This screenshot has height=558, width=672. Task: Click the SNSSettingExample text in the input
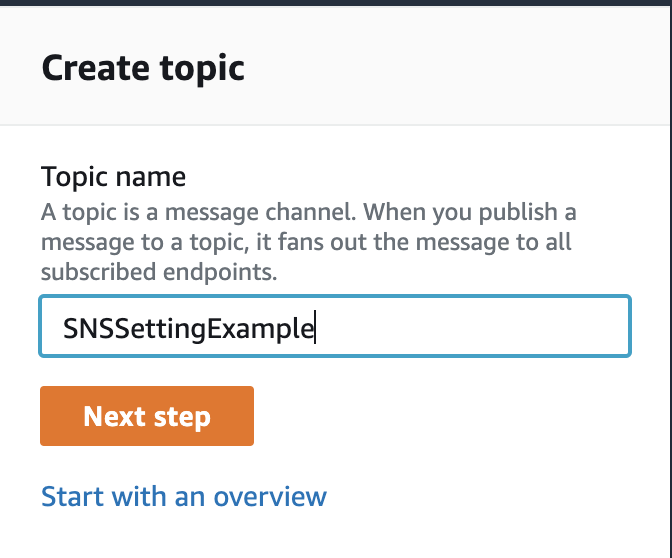(x=188, y=328)
